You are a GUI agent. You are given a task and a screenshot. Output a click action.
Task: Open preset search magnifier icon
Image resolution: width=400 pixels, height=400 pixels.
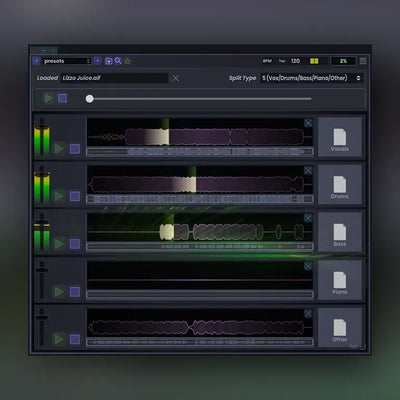(x=118, y=61)
